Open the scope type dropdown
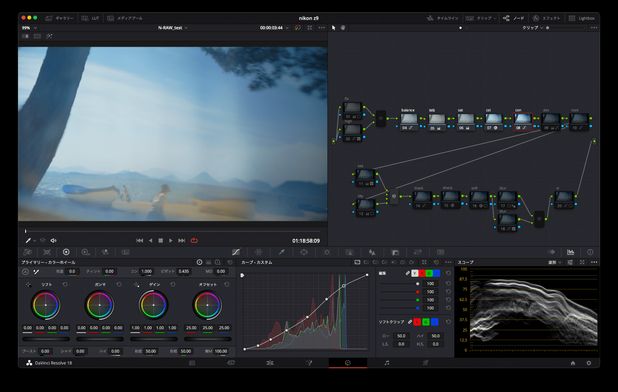618x392 pixels. 554,262
